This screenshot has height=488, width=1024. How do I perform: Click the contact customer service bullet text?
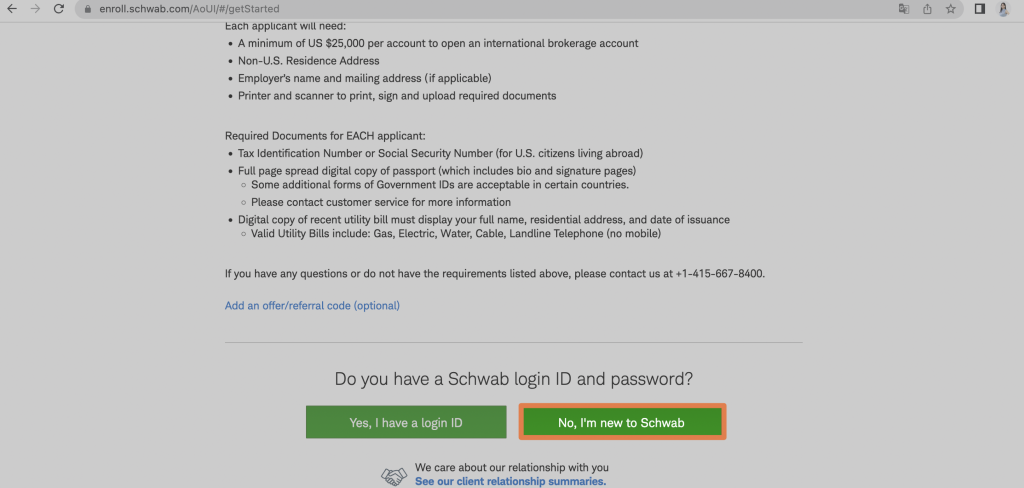[381, 203]
